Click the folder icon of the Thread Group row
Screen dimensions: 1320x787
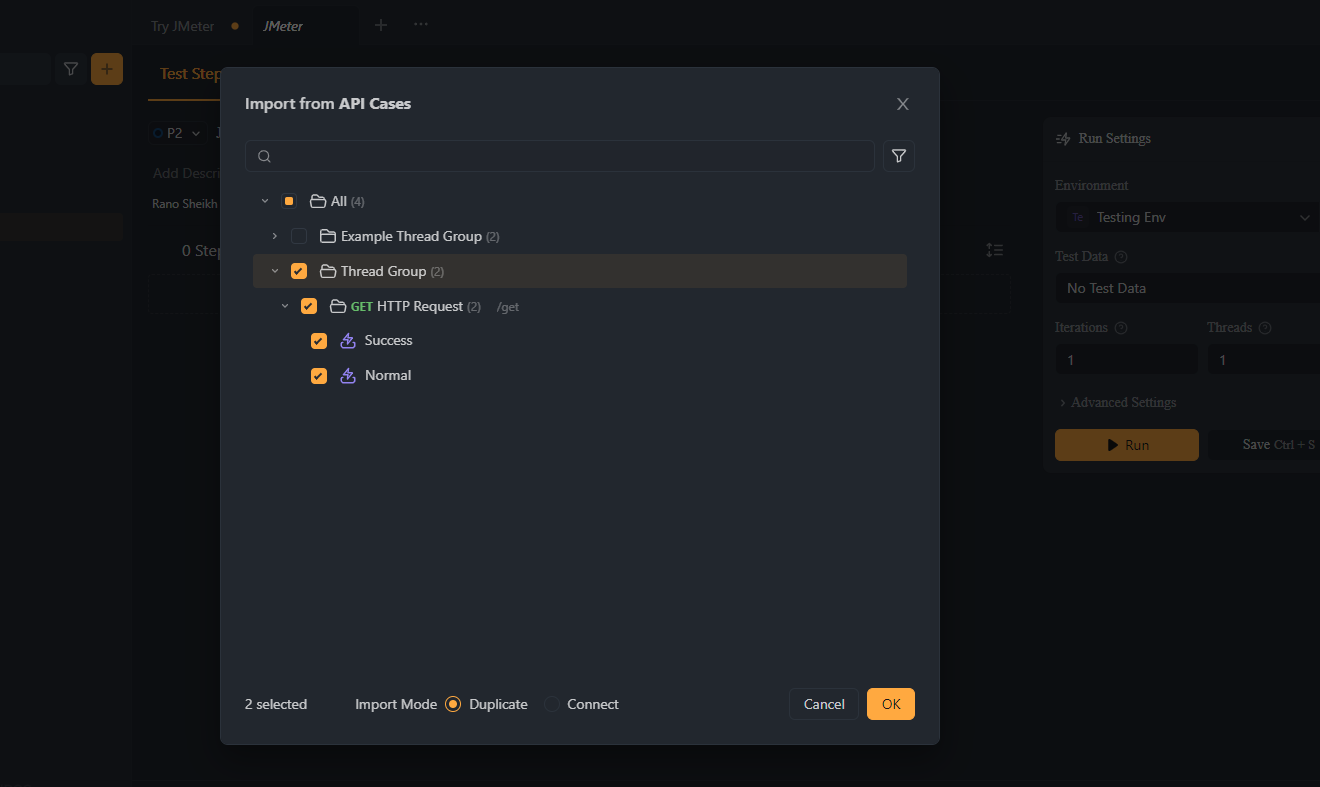pos(328,271)
